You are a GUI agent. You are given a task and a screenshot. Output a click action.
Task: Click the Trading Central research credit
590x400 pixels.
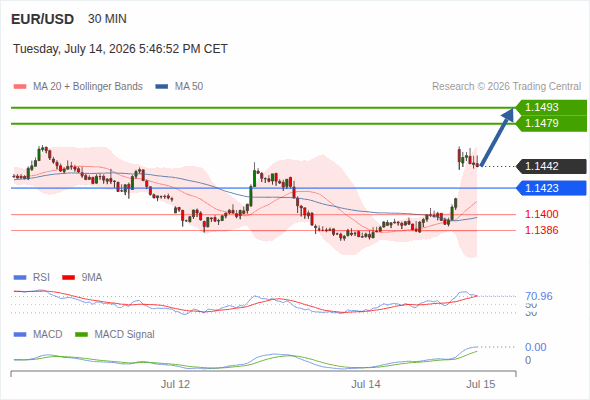coord(506,87)
